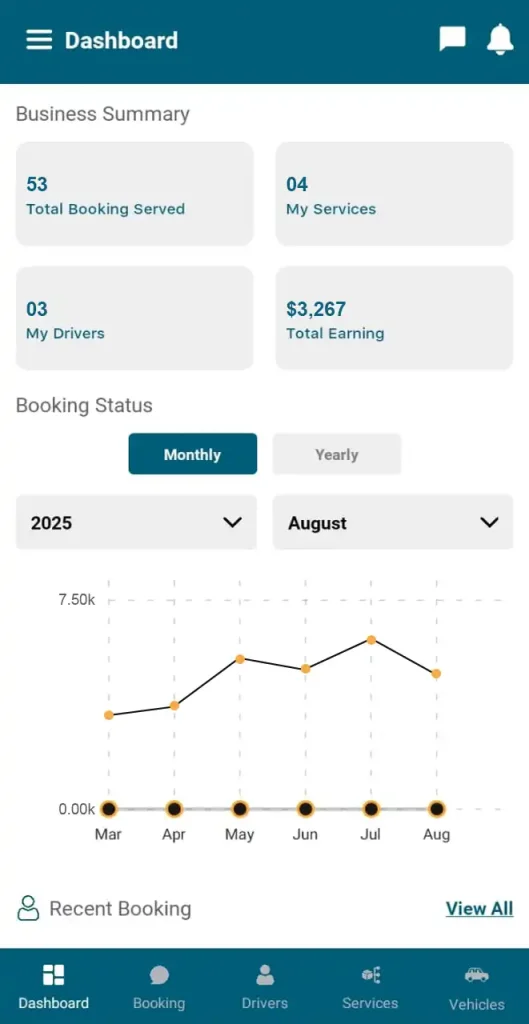Follow the View All link
This screenshot has width=529, height=1024.
[479, 908]
